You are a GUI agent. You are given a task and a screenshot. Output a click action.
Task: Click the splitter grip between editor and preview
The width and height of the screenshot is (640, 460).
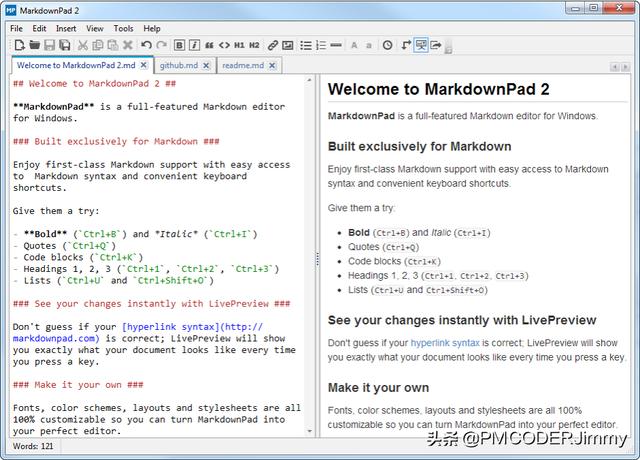[x=317, y=260]
